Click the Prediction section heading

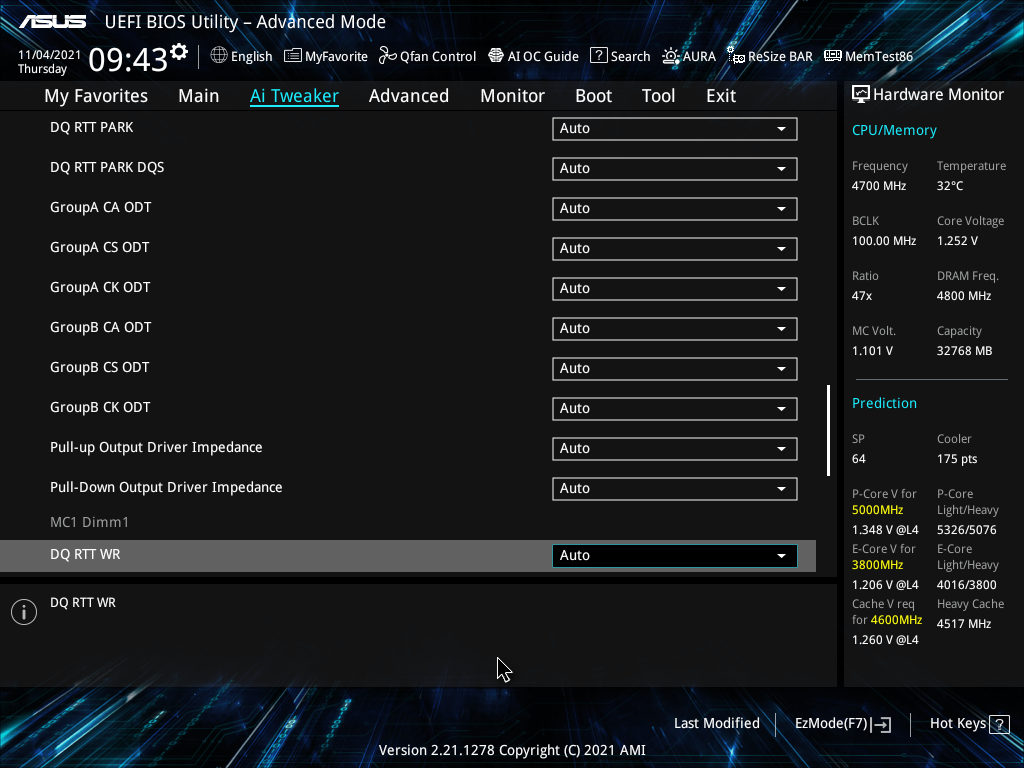[884, 404]
